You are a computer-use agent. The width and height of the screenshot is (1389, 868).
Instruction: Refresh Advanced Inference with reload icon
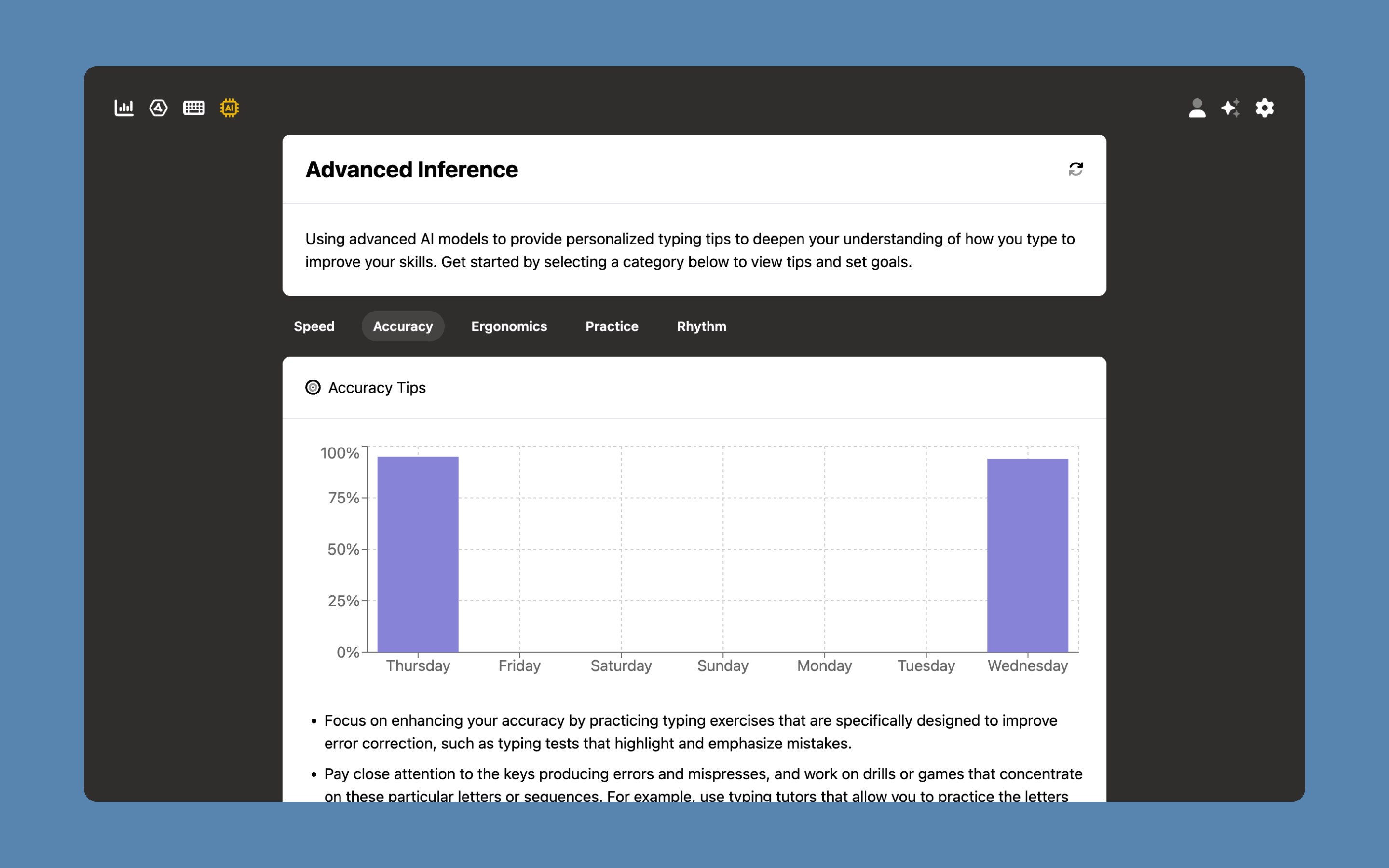[1076, 169]
